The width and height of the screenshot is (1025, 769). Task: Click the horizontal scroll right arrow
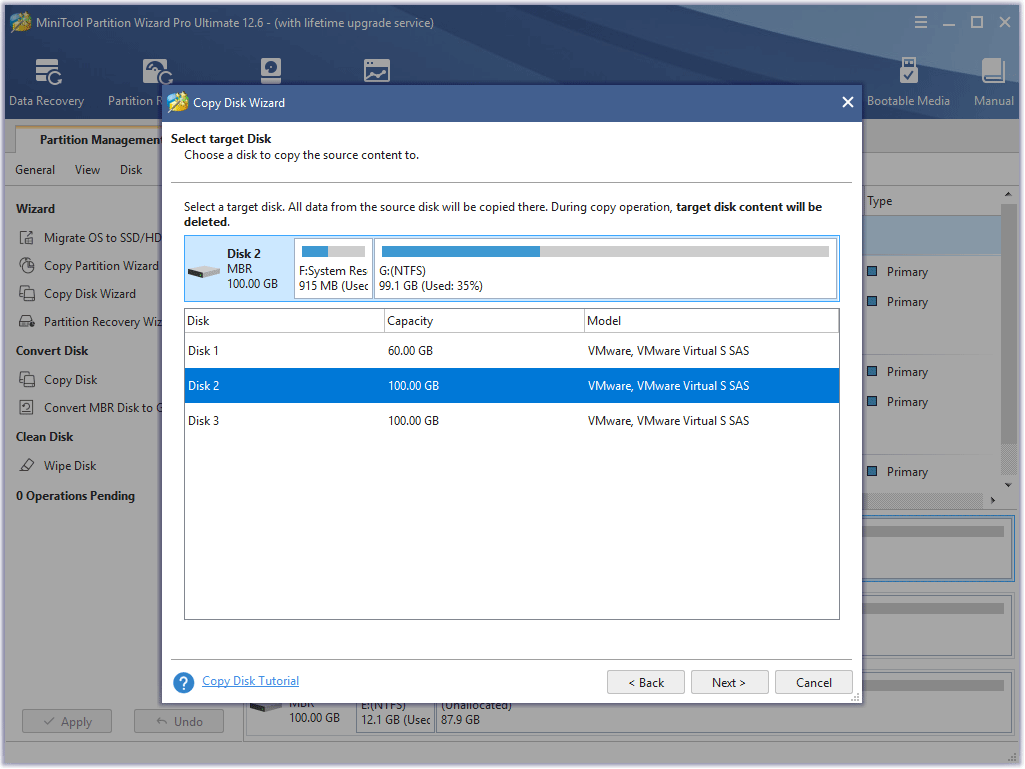point(993,500)
